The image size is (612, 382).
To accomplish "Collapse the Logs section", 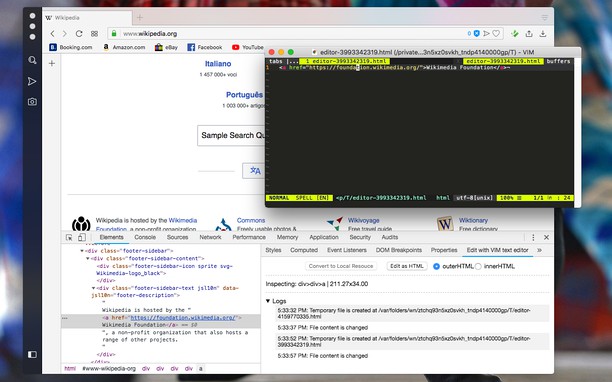I will tap(268, 301).
